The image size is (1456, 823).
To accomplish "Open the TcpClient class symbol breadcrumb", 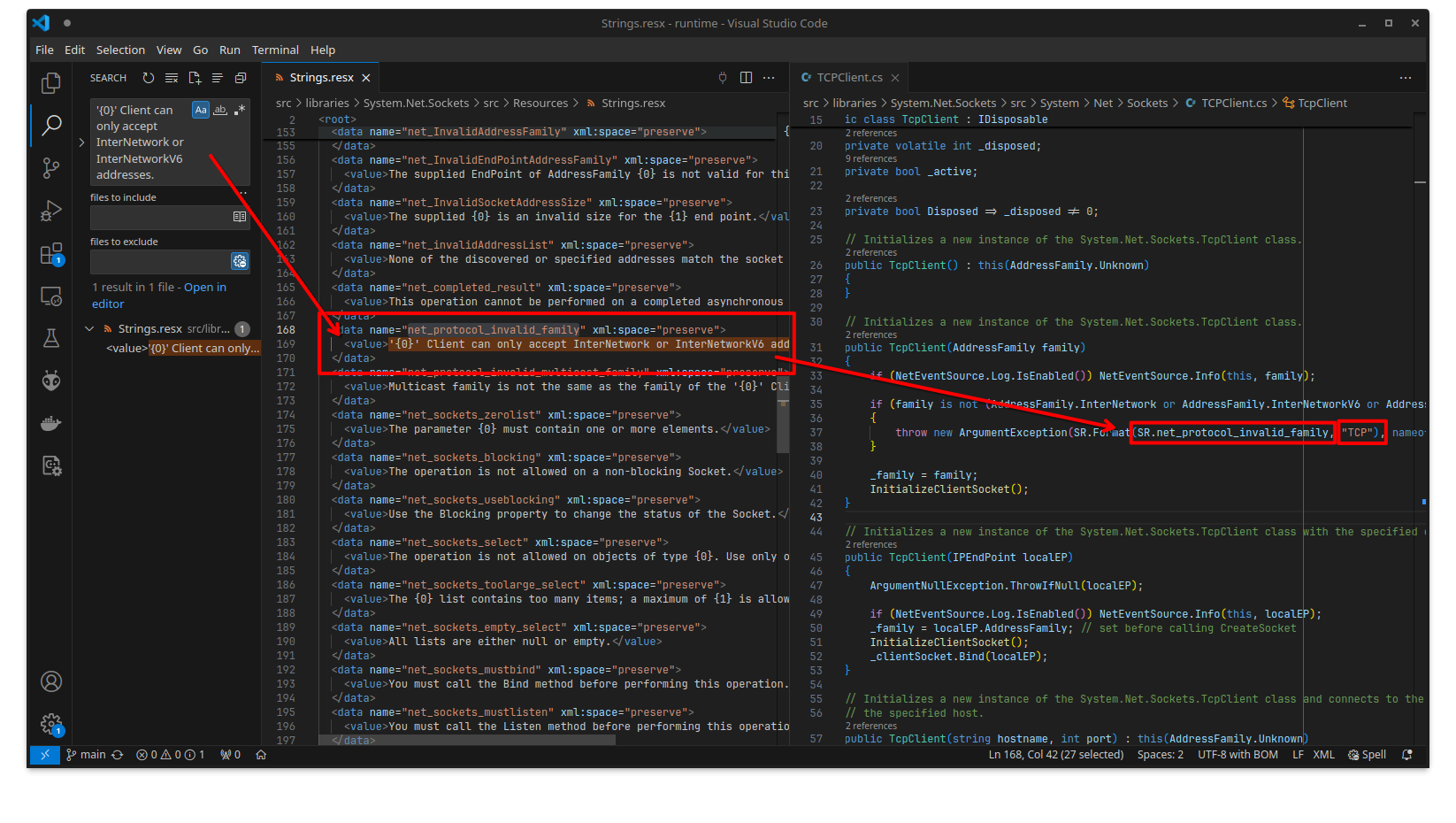I will click(1315, 104).
